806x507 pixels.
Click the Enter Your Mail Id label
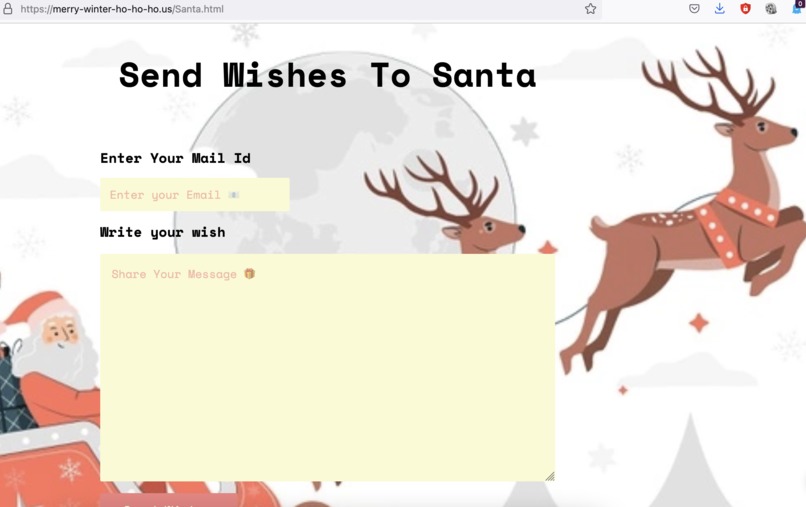(175, 158)
